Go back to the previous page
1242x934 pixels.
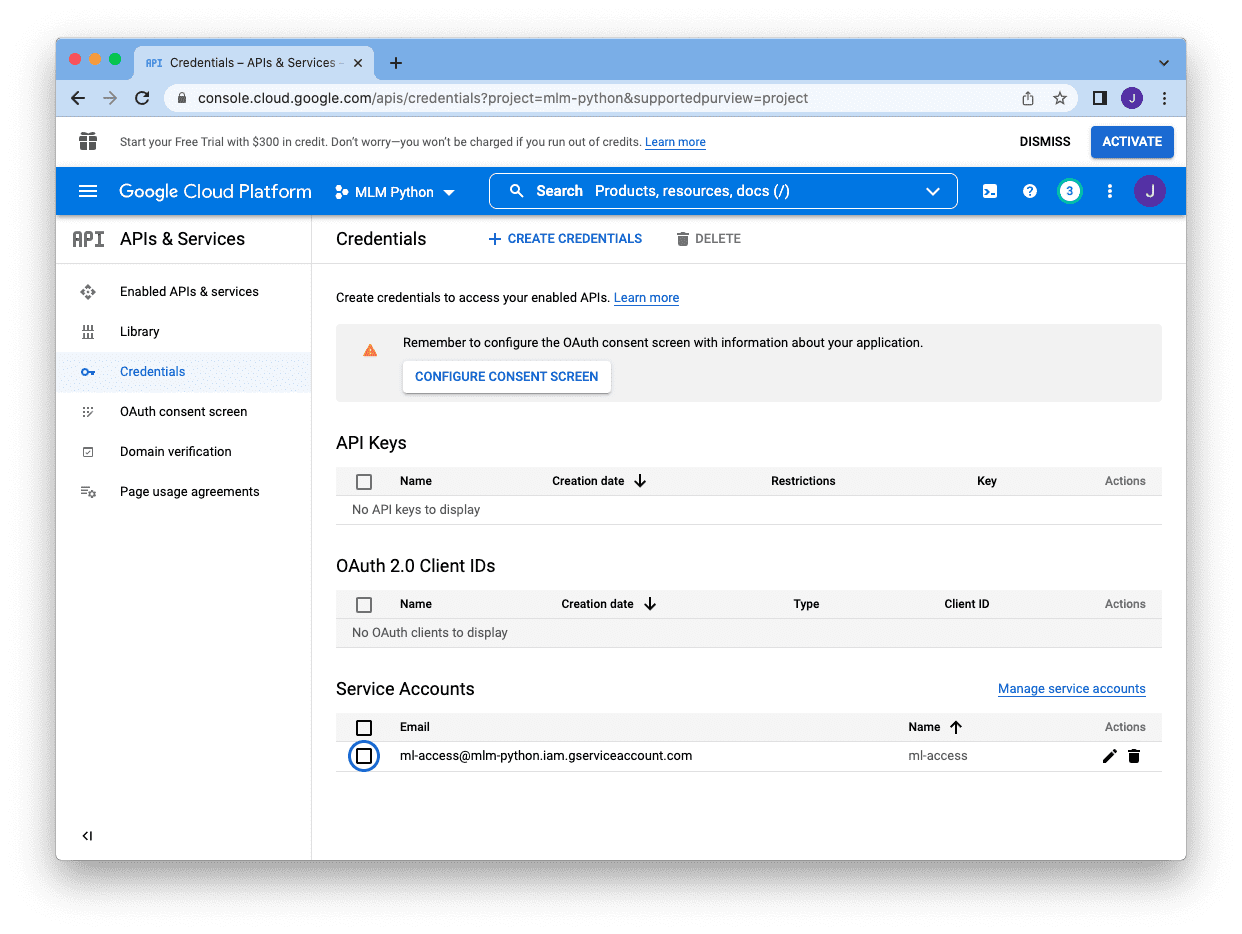[78, 98]
